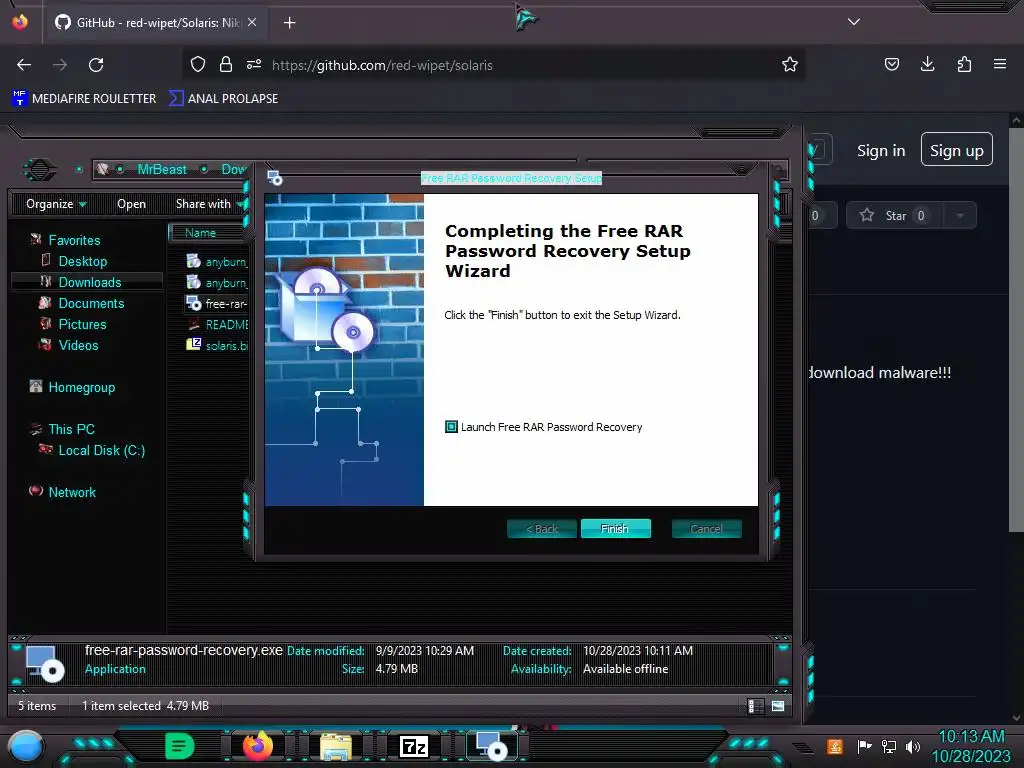Open Save to Pocket icon
This screenshot has width=1024, height=768.
pos(891,65)
